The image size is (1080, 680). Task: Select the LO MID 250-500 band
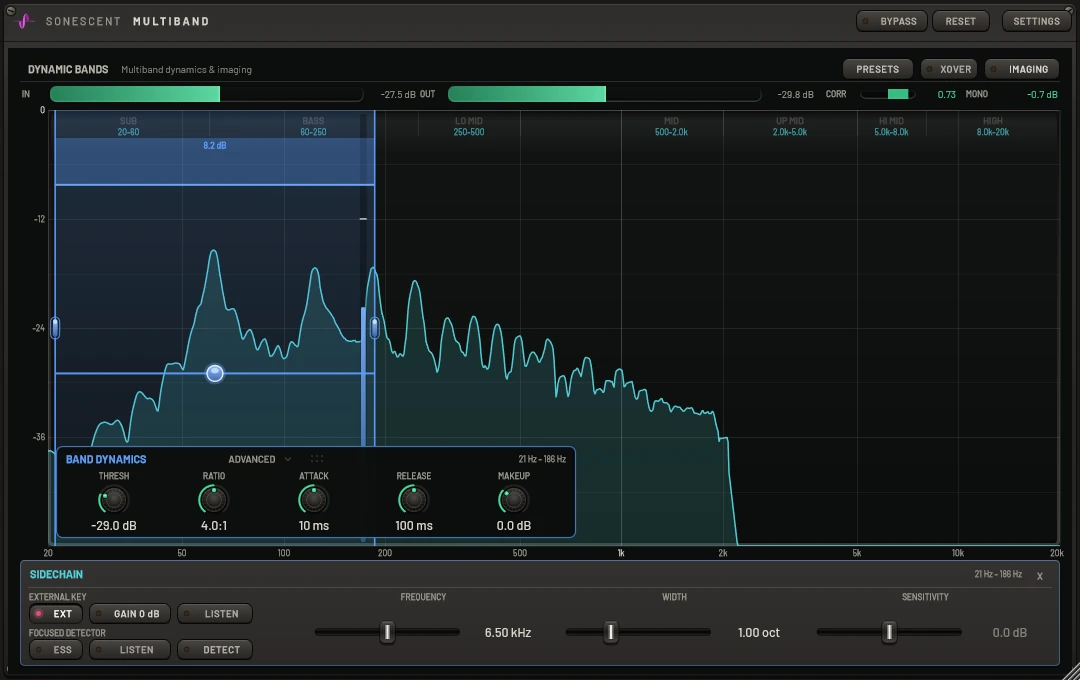pos(468,126)
